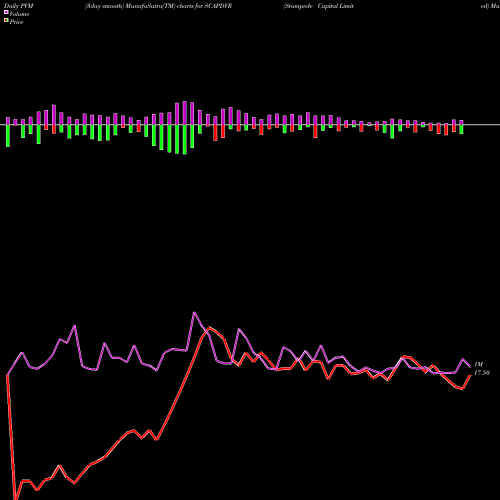This screenshot has height=500, width=500.
Task: Click the 'Daily PVM' title text
Action: (x=19, y=6)
